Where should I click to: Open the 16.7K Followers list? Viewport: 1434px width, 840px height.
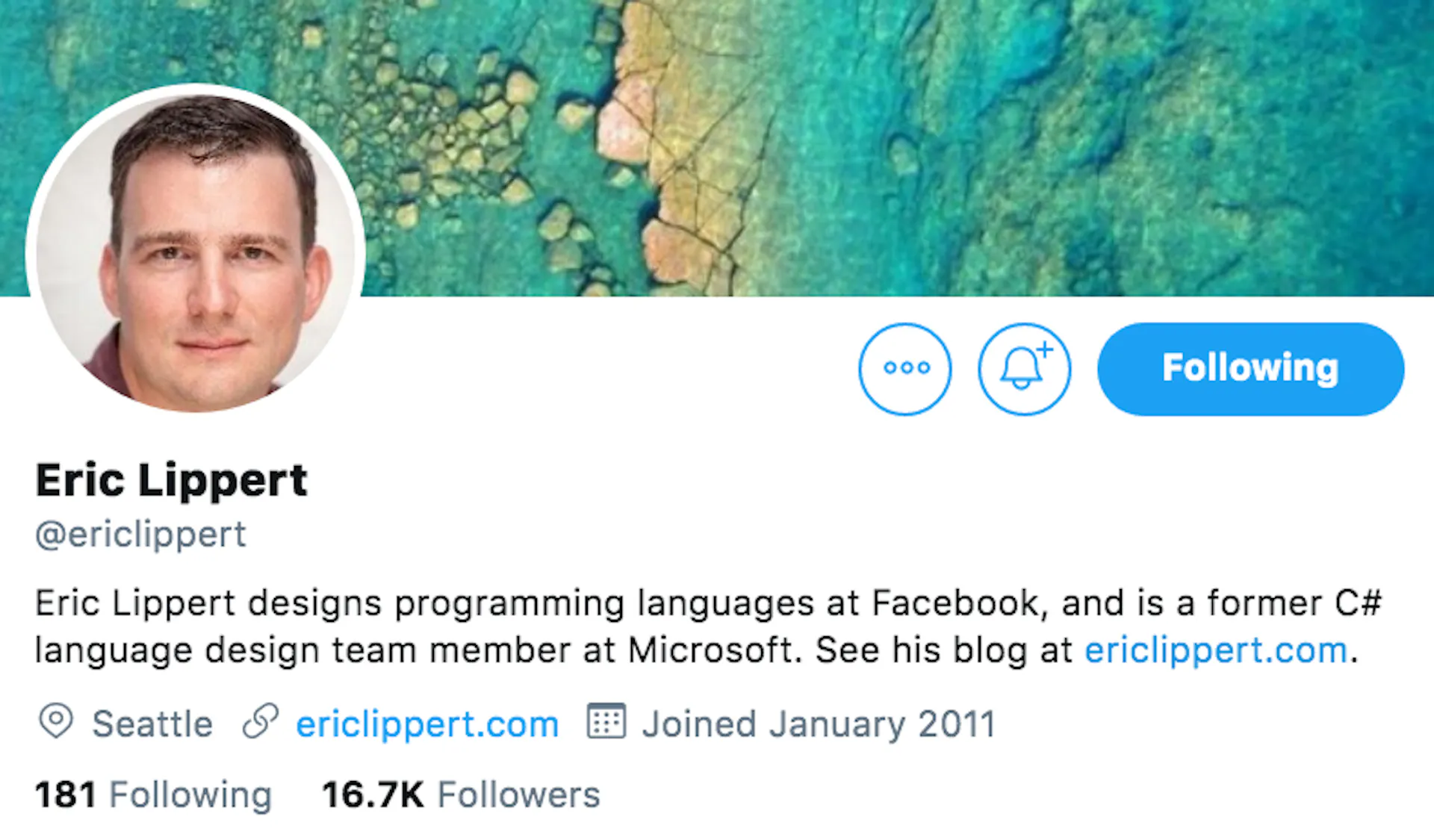point(461,794)
